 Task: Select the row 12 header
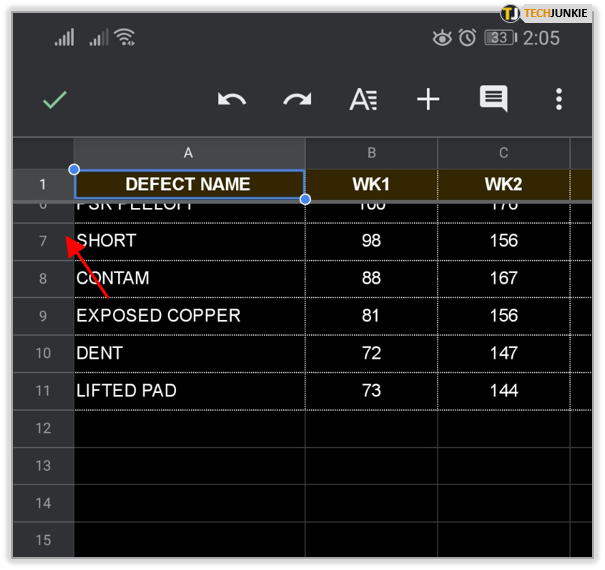point(43,428)
